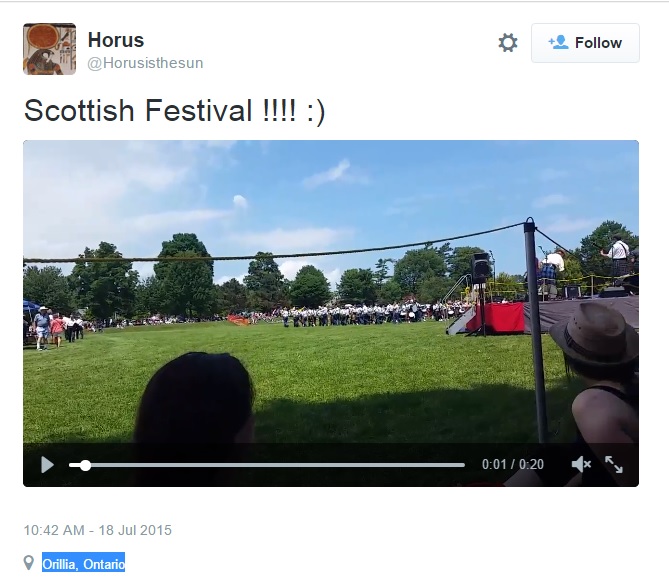Click the video frame to play

point(331,292)
